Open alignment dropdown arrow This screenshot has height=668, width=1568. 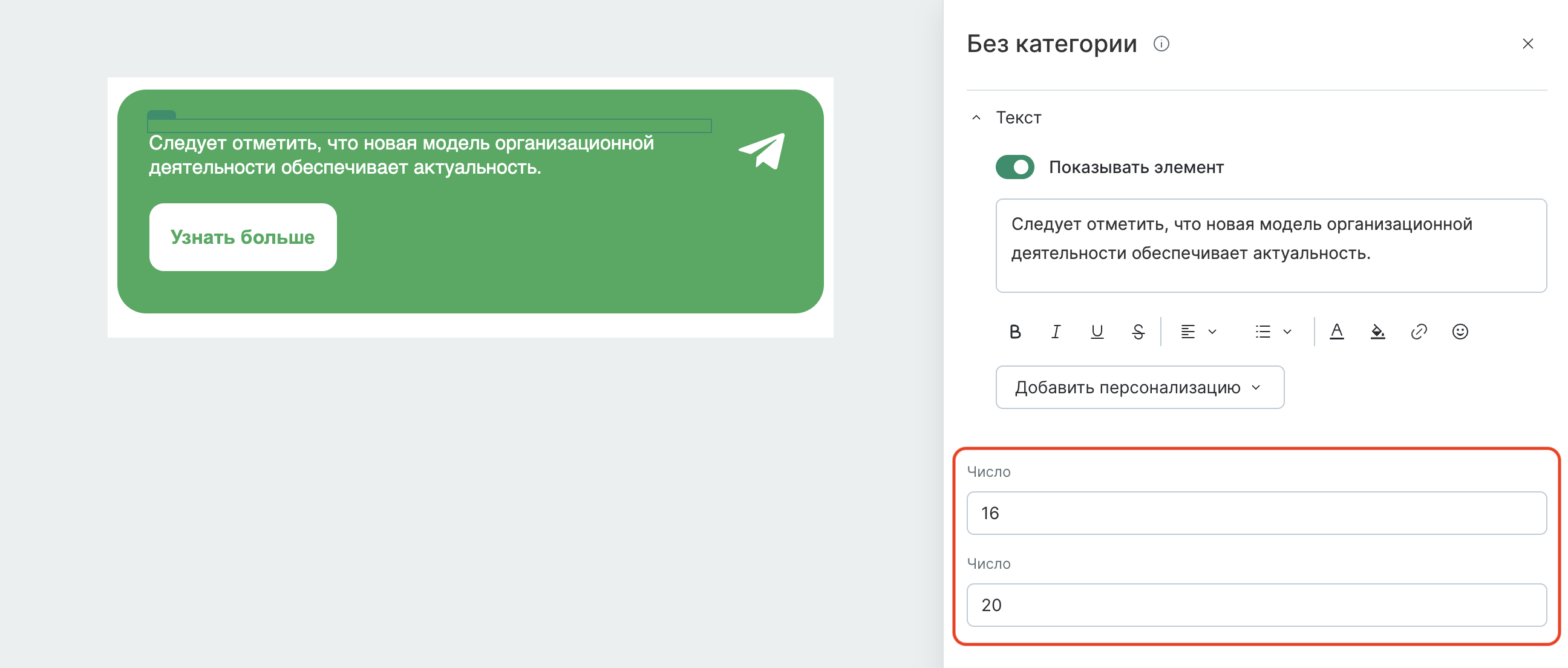[x=1212, y=332]
